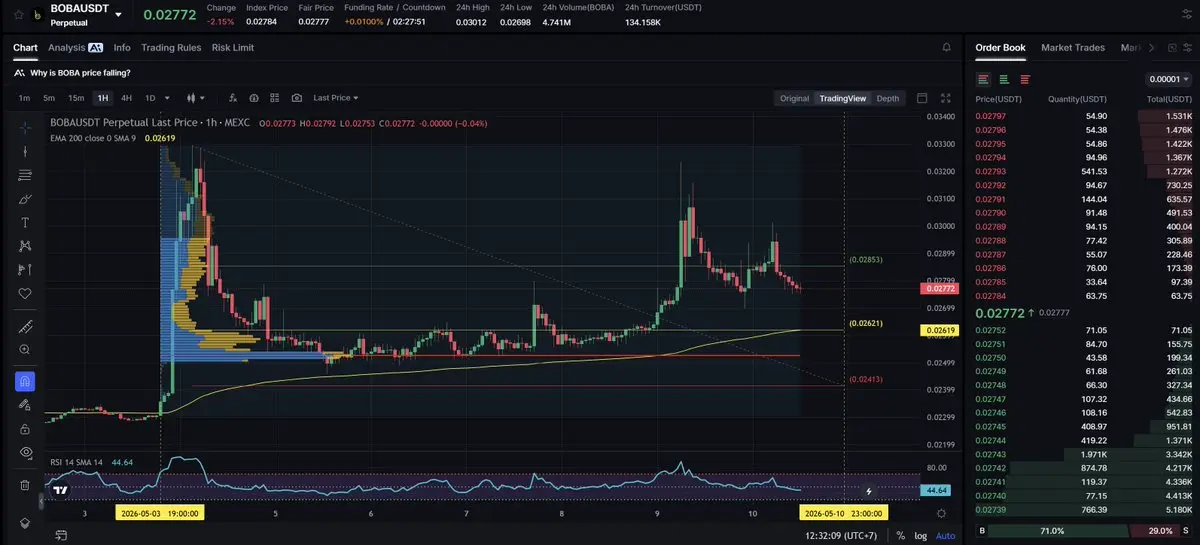Screen dimensions: 1200x545
Task: Select the 1D timeframe
Action: [150, 98]
